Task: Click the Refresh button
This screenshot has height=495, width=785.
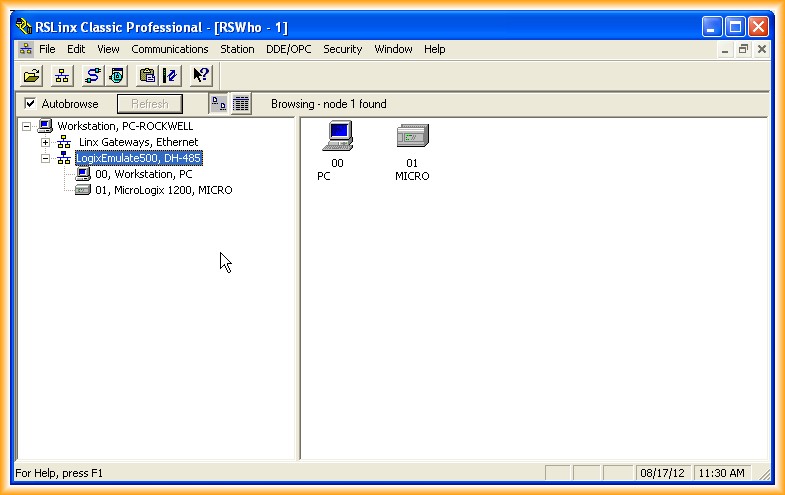Action: pyautogui.click(x=150, y=104)
